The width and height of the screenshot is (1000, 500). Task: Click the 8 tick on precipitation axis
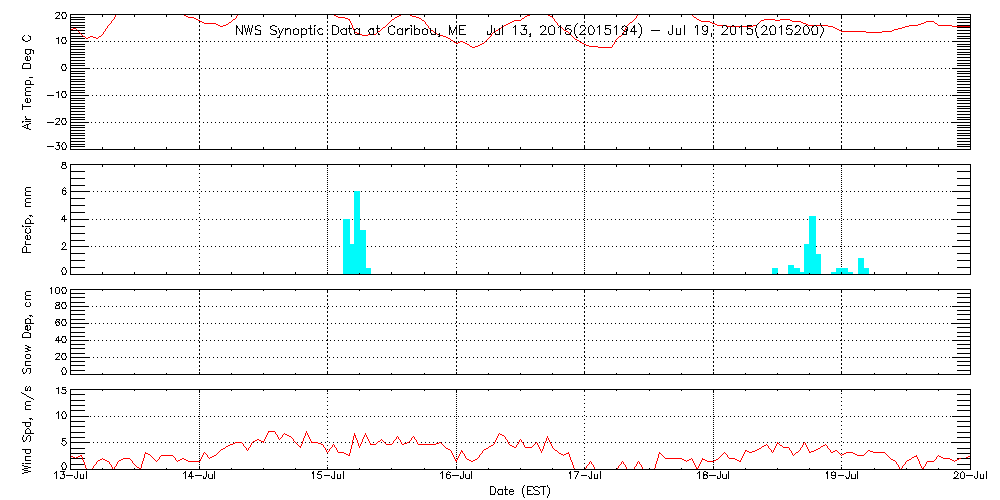[x=63, y=166]
